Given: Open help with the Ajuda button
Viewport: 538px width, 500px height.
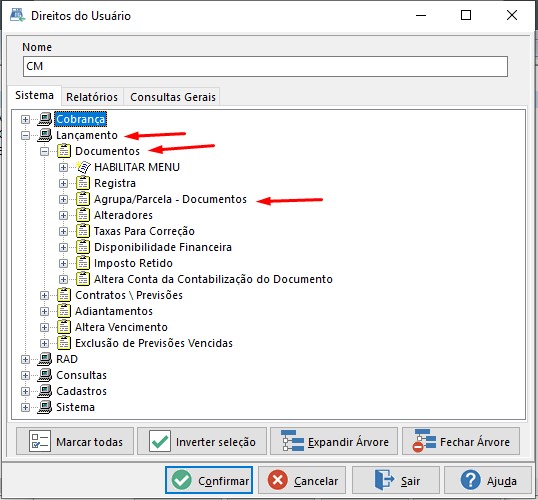Looking at the screenshot, I should tap(488, 480).
